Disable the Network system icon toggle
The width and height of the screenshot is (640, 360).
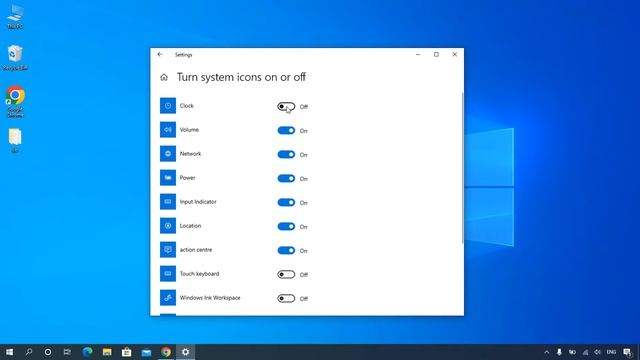[x=286, y=154]
